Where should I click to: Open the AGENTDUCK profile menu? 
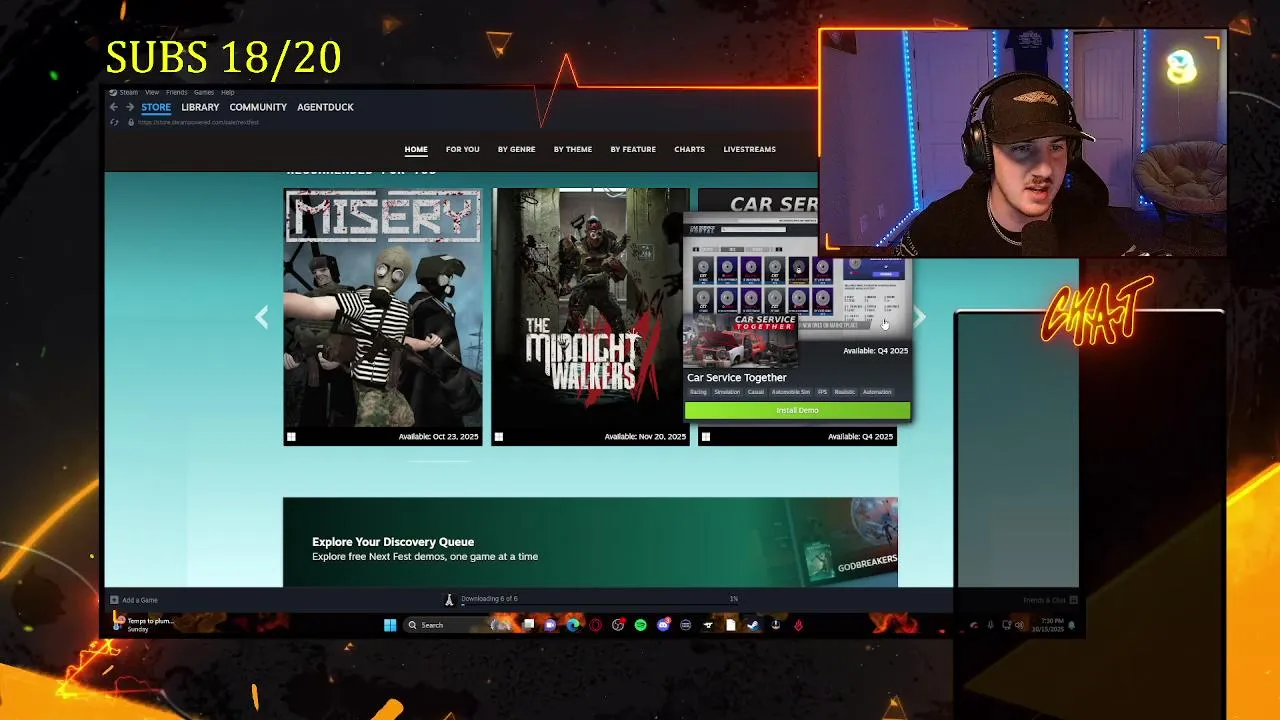pyautogui.click(x=325, y=107)
